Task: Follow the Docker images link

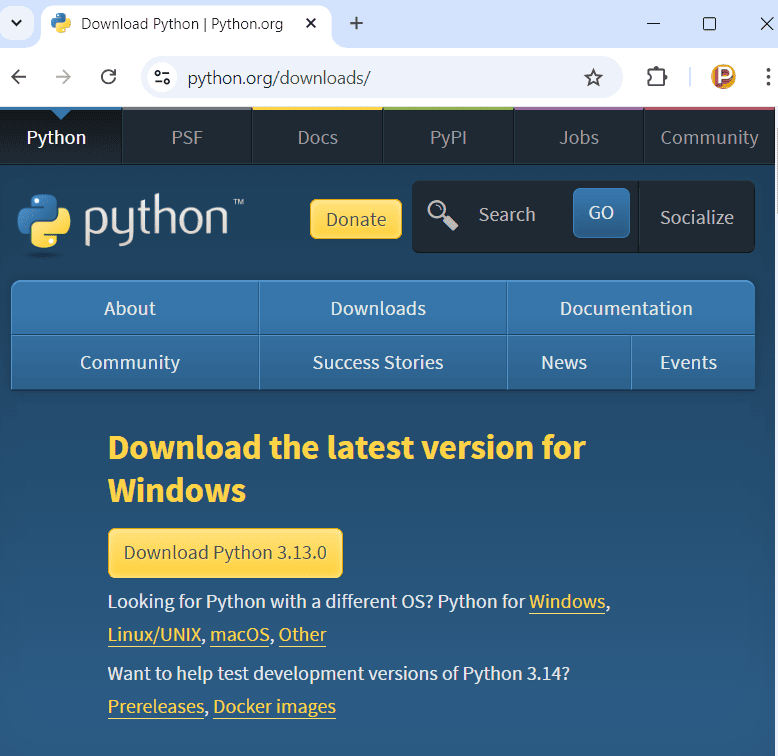Action: pos(274,707)
